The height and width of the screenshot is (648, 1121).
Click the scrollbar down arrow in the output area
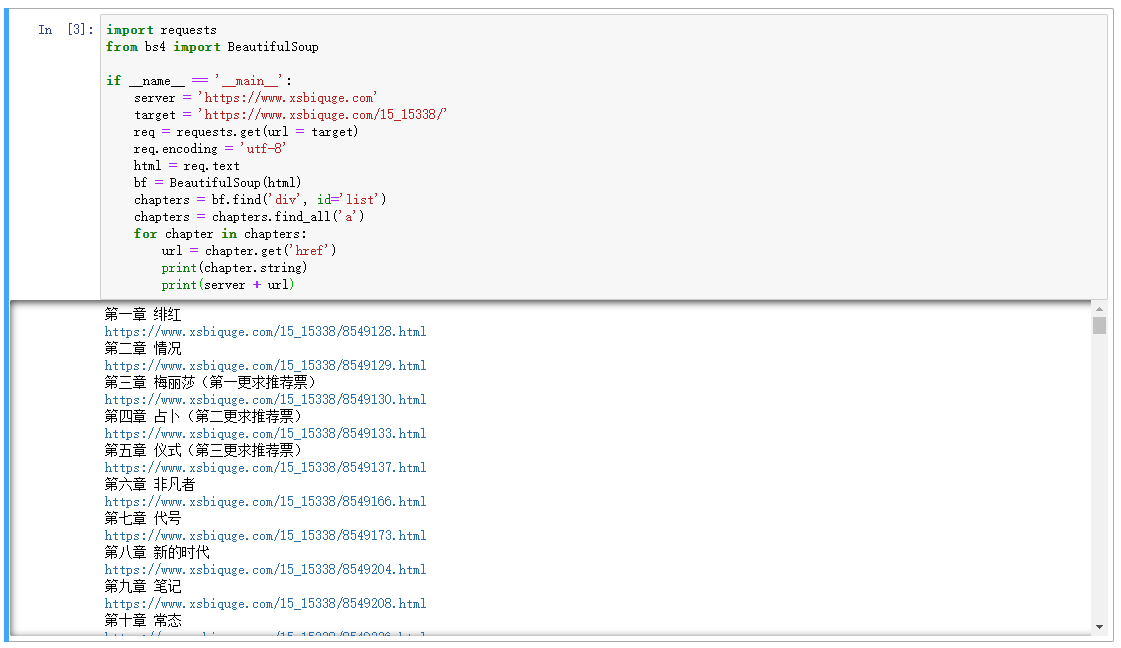click(1101, 627)
